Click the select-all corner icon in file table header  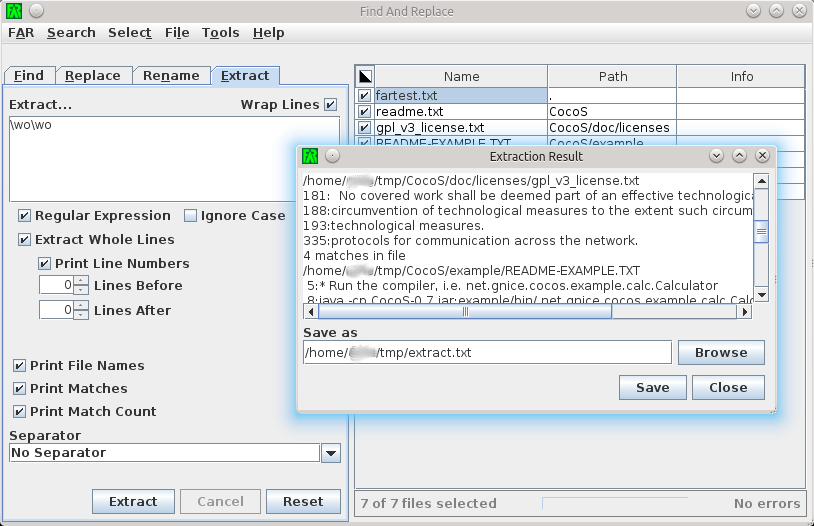tap(365, 77)
